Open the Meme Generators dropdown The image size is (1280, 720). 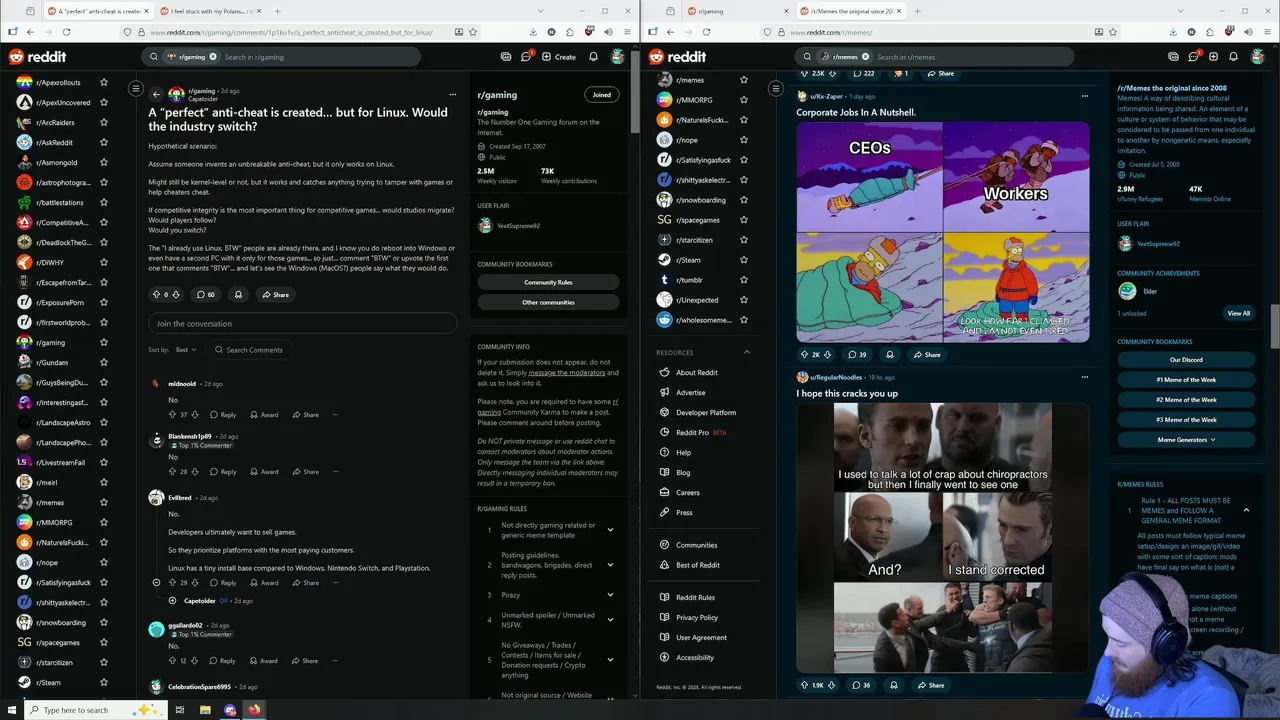1186,440
